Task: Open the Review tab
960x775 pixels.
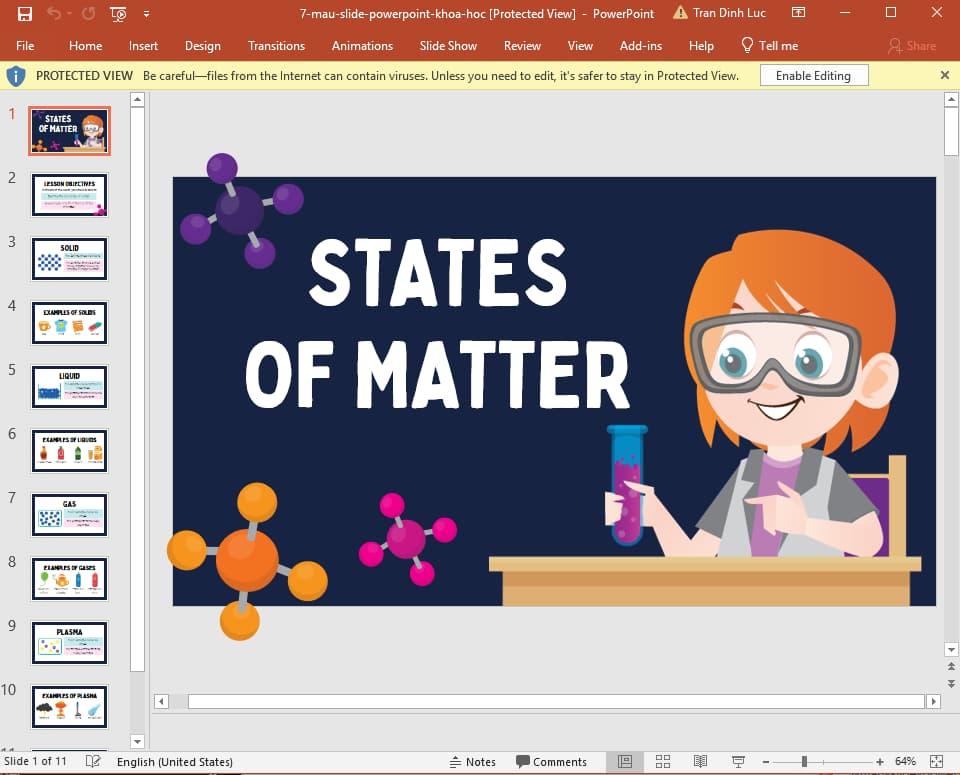Action: point(522,45)
